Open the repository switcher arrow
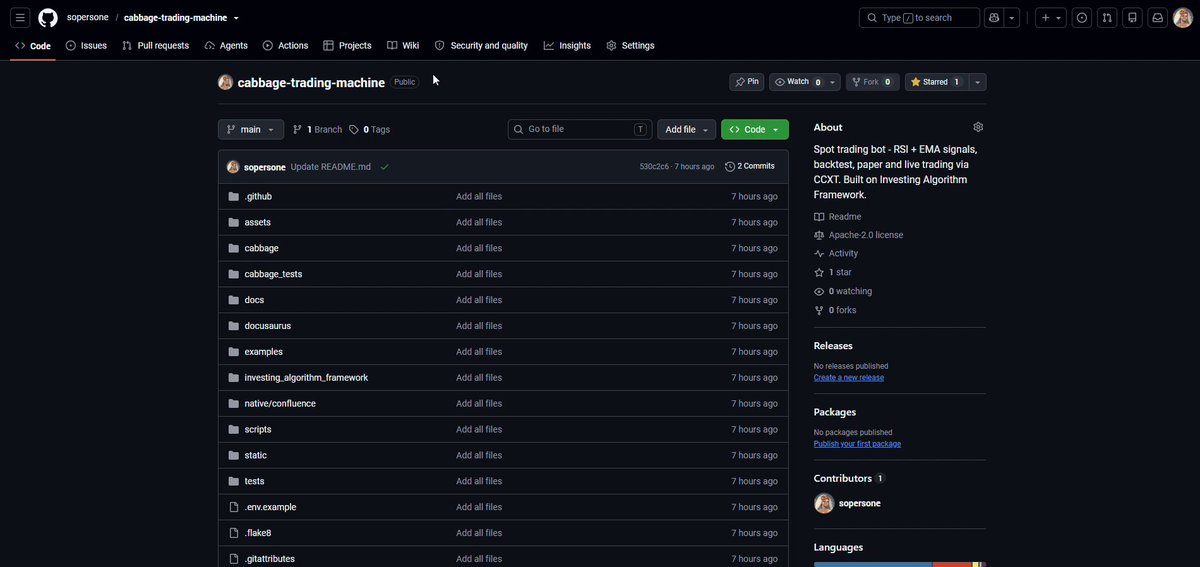Image resolution: width=1200 pixels, height=567 pixels. pos(236,18)
